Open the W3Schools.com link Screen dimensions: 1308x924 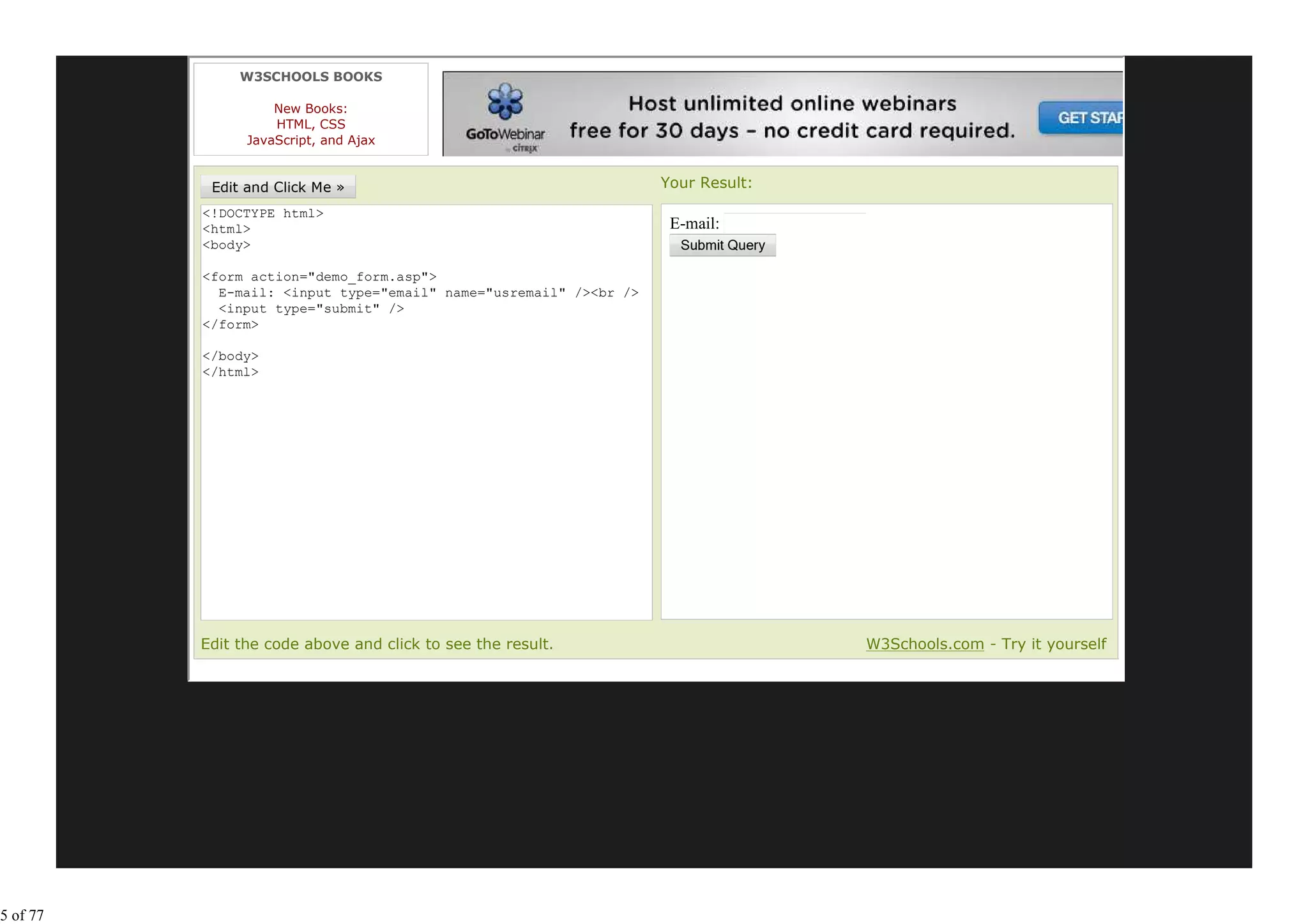924,644
